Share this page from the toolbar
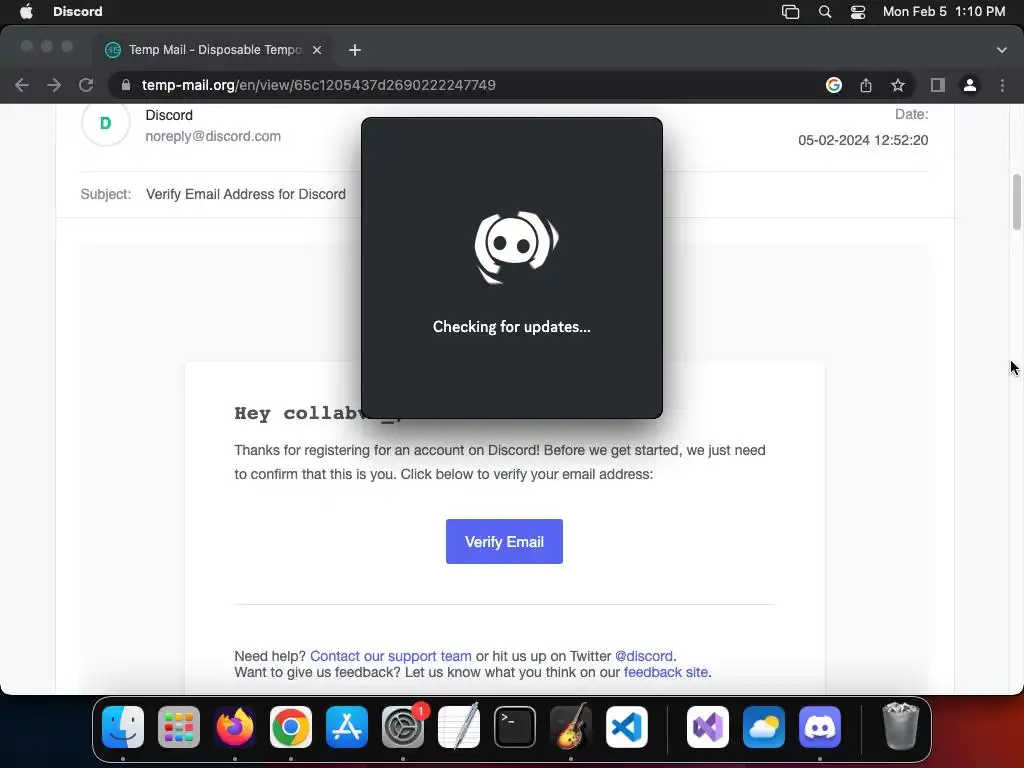 point(866,85)
